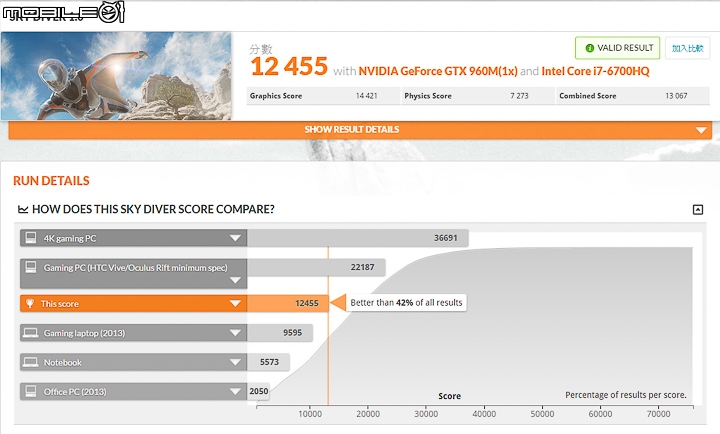Screen dimensions: 720x434
Task: Expand the Gaming PC HTC Vive row arrow
Action: pyautogui.click(x=235, y=280)
